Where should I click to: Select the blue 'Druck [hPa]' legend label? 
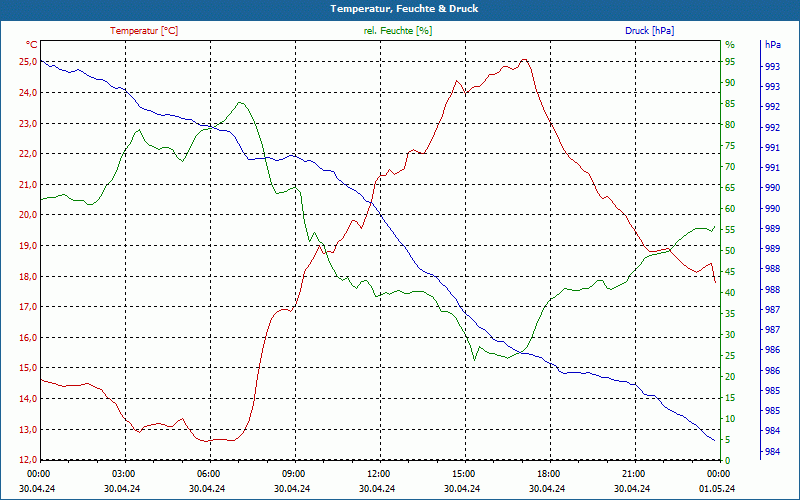click(649, 31)
